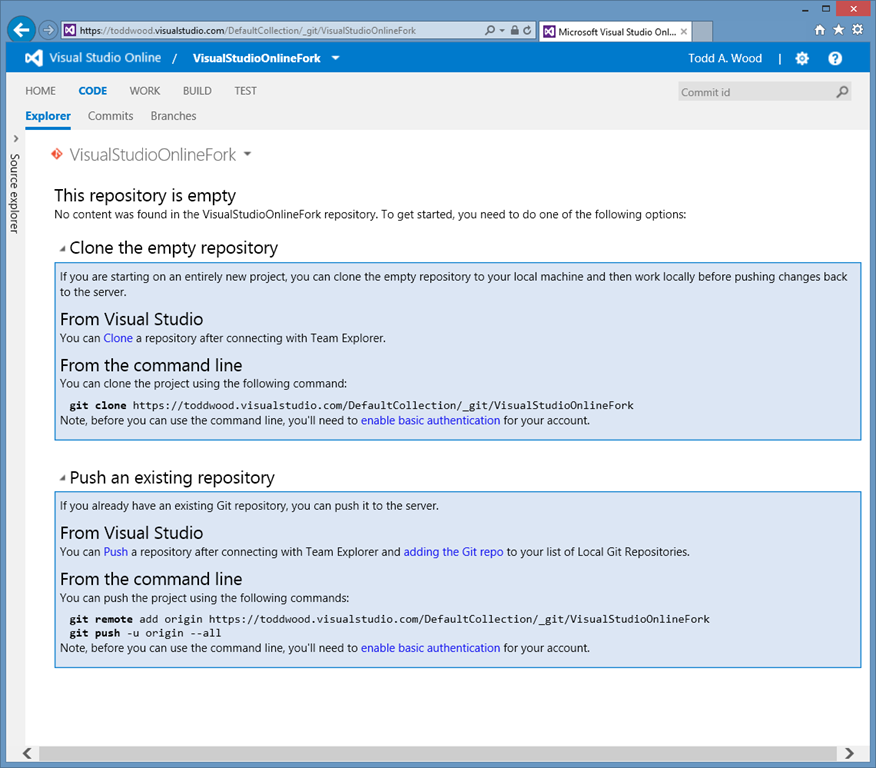
Task: Open the WORK hub
Action: pyautogui.click(x=145, y=90)
